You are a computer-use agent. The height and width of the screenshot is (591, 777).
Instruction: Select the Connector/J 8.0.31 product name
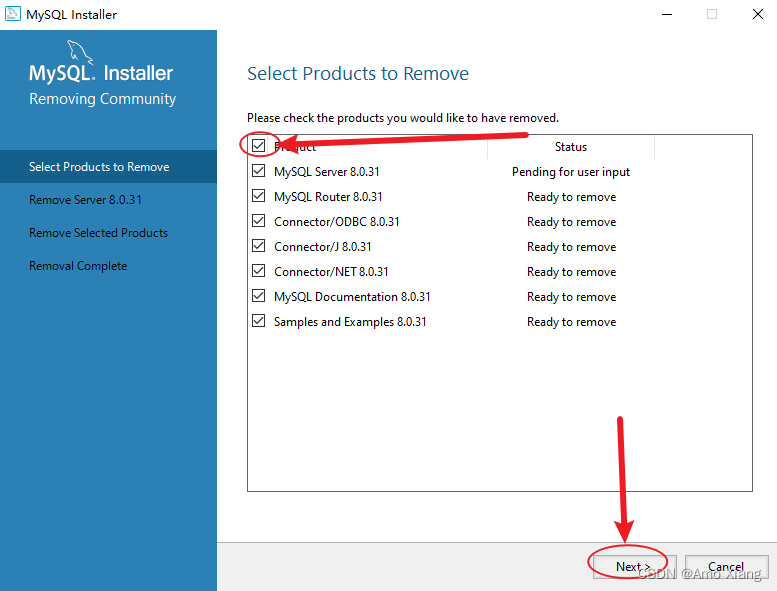323,247
